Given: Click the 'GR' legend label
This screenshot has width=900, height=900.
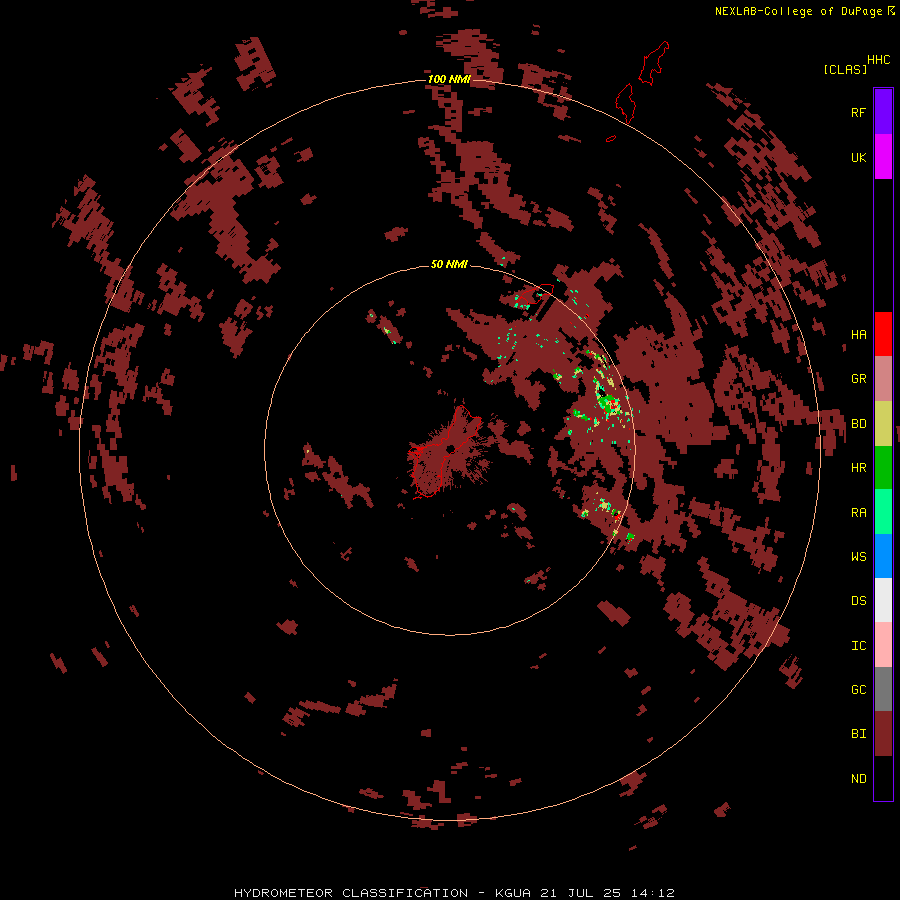Looking at the screenshot, I should [x=858, y=379].
